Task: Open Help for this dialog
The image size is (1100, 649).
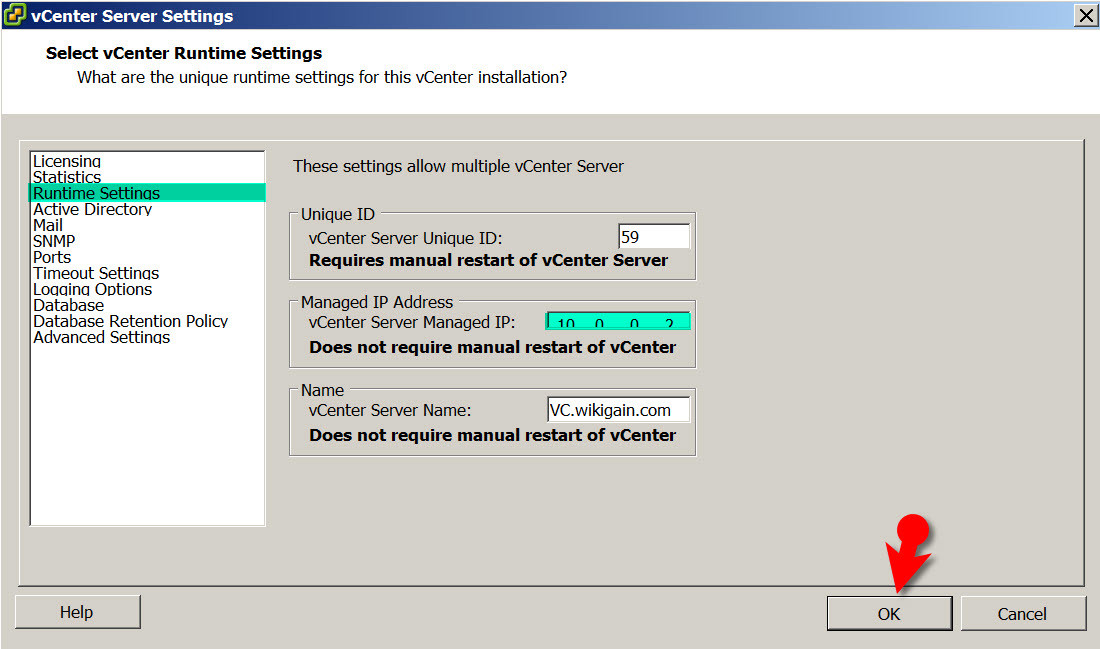Action: (77, 612)
